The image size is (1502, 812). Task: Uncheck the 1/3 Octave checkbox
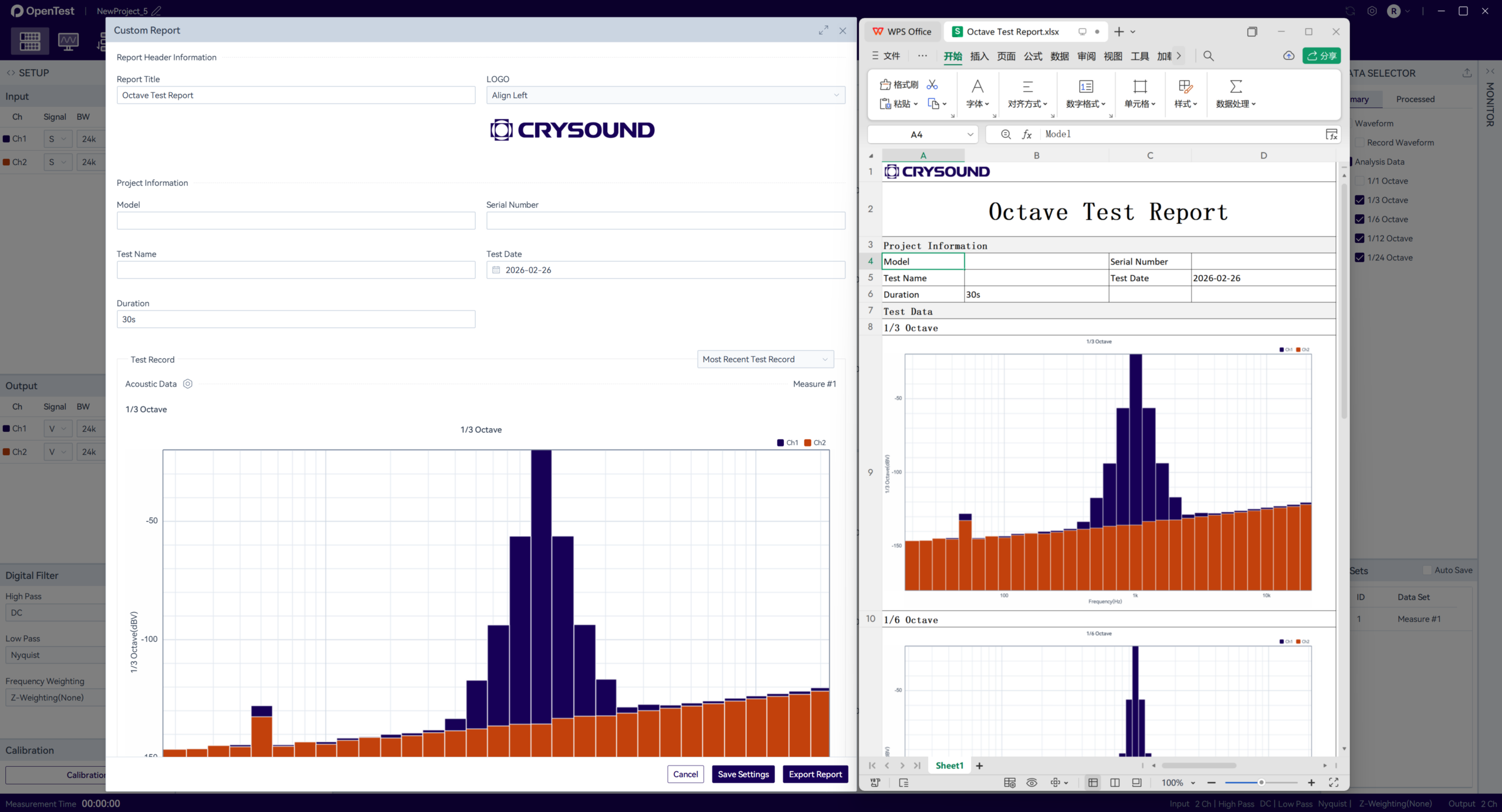[1359, 200]
